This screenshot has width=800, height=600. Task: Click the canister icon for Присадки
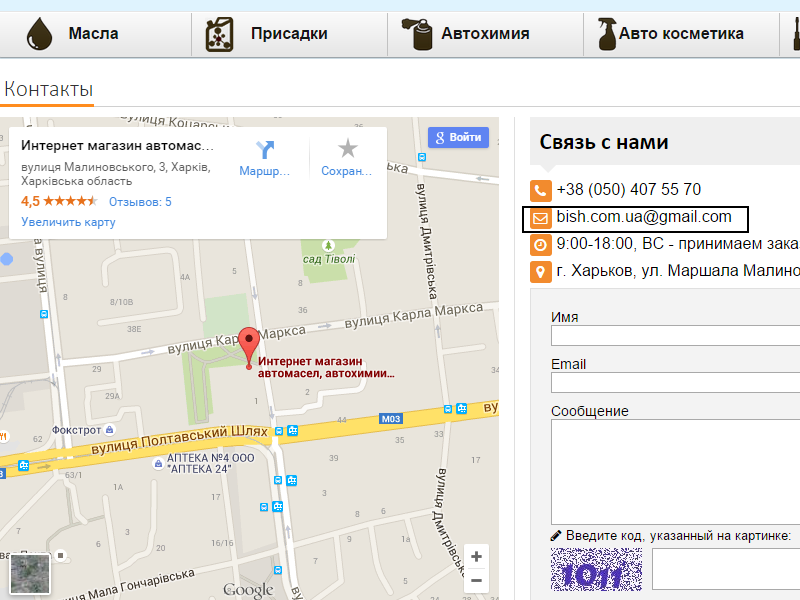[220, 34]
